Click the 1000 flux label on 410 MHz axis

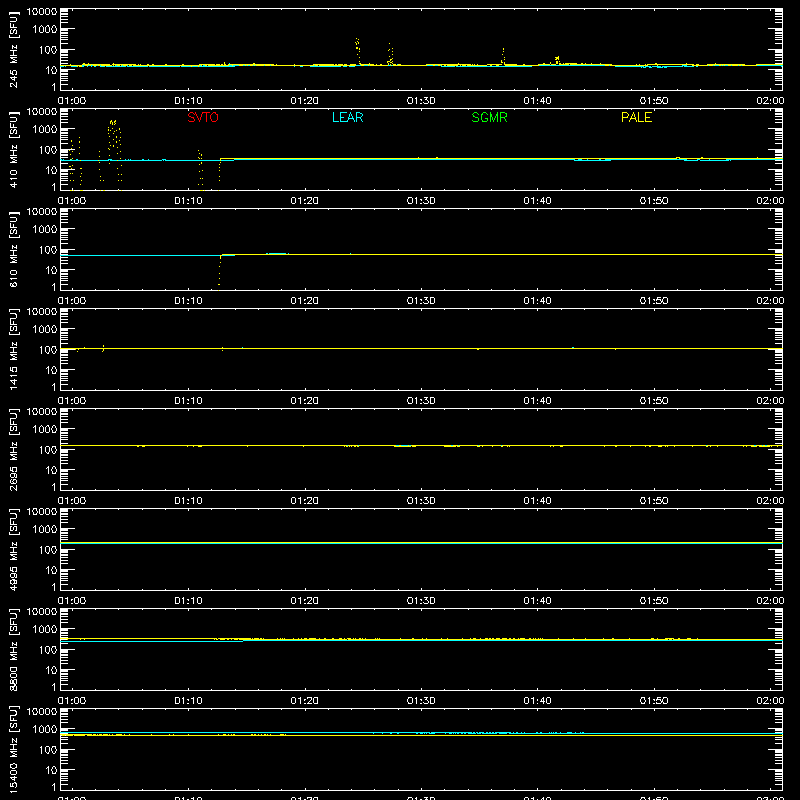(45, 130)
